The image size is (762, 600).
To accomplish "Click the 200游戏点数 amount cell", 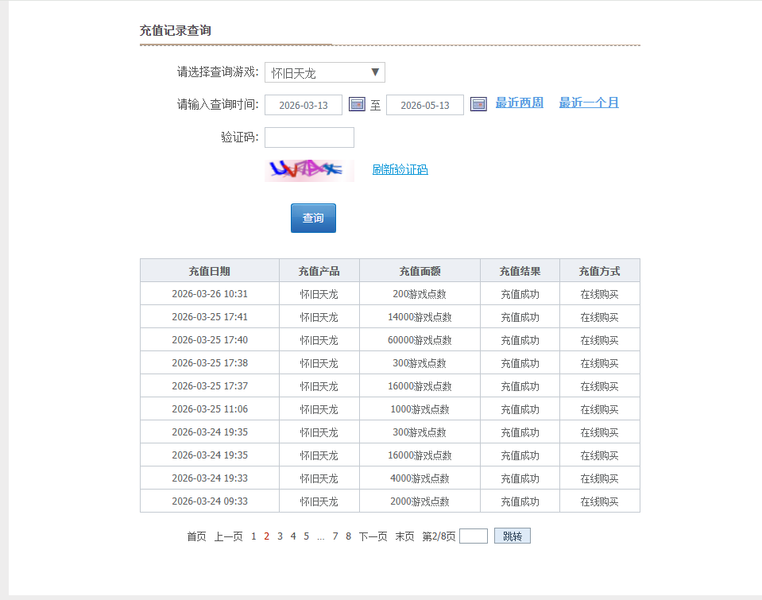I will coord(419,294).
